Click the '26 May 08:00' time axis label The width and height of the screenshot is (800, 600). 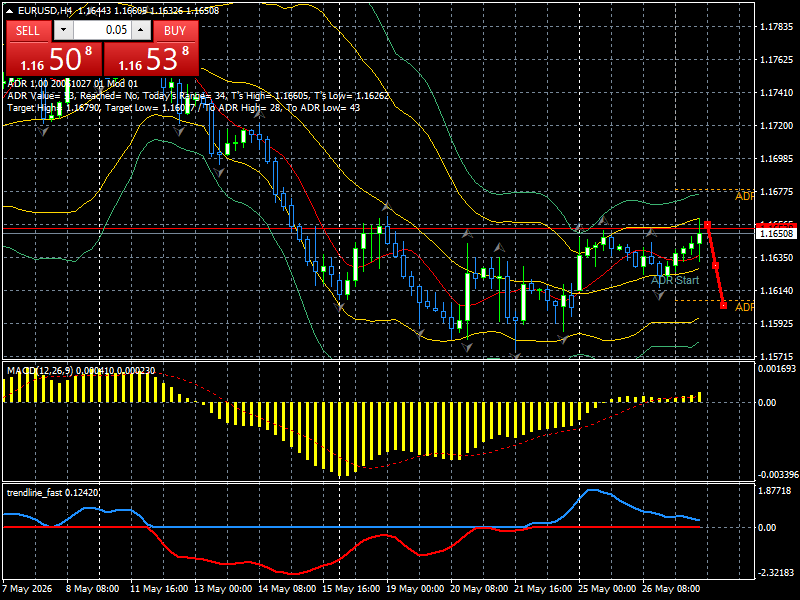click(x=670, y=589)
